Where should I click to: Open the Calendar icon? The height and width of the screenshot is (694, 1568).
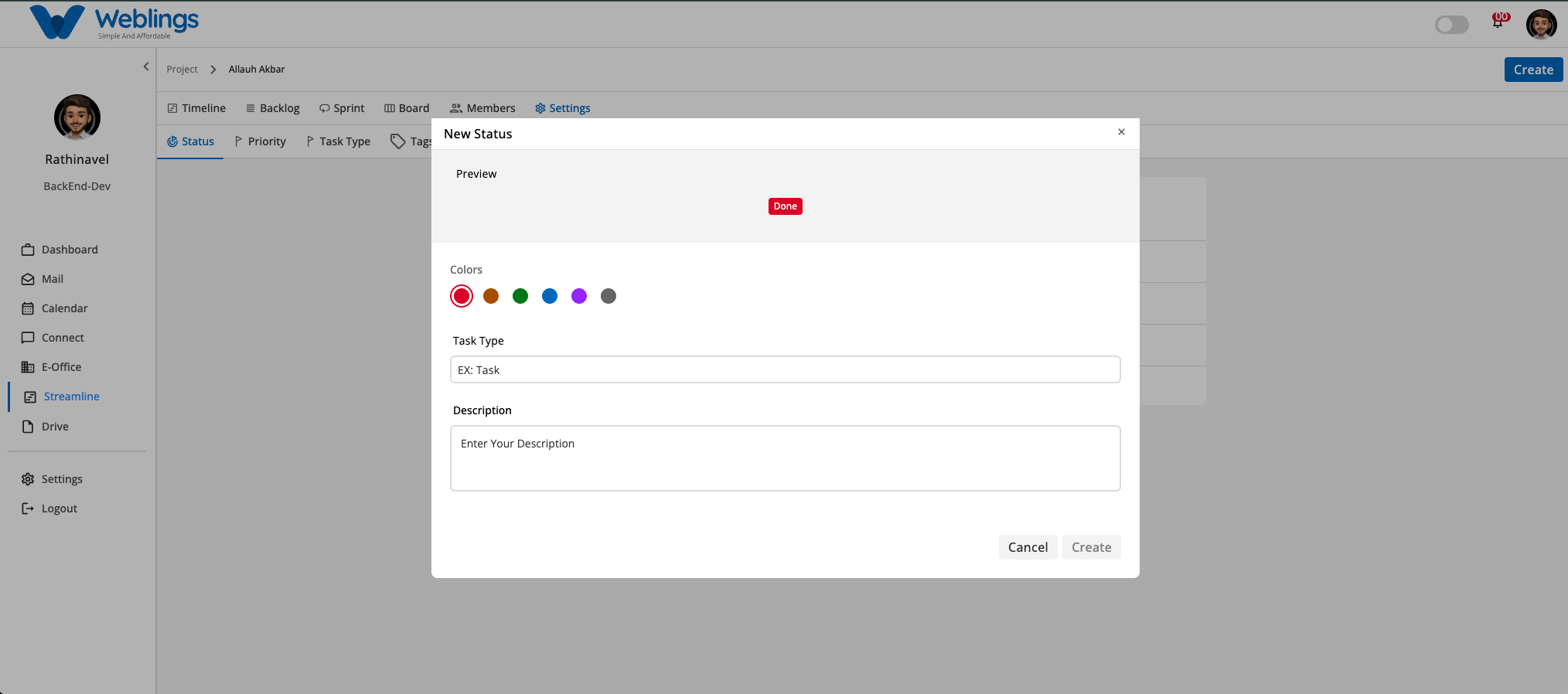coord(28,308)
